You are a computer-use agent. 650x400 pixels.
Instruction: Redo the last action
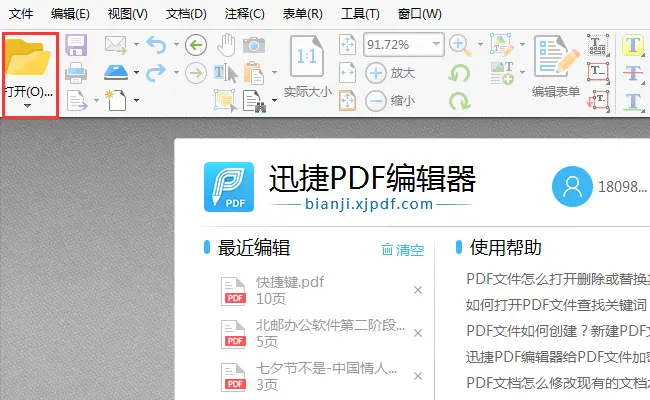coord(156,73)
